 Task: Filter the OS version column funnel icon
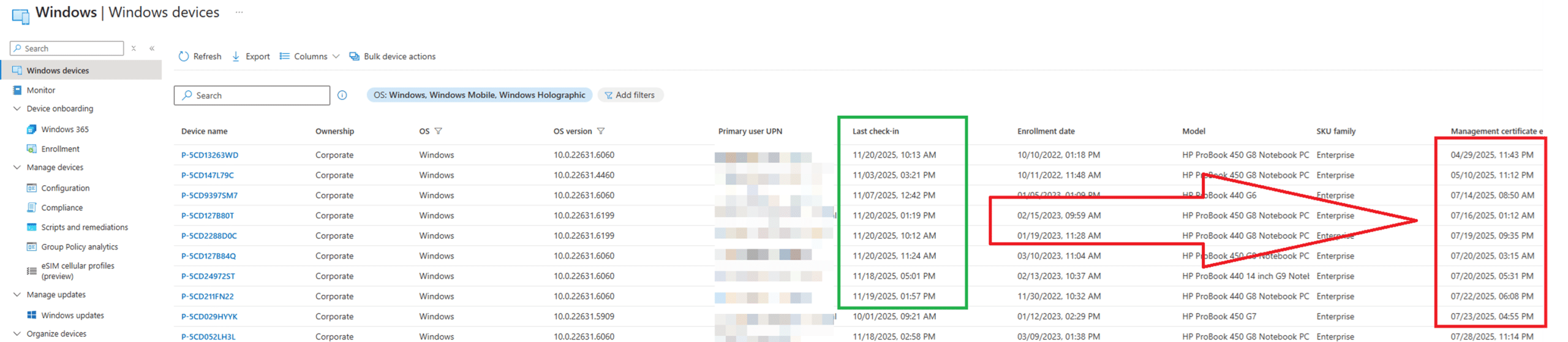click(x=601, y=131)
